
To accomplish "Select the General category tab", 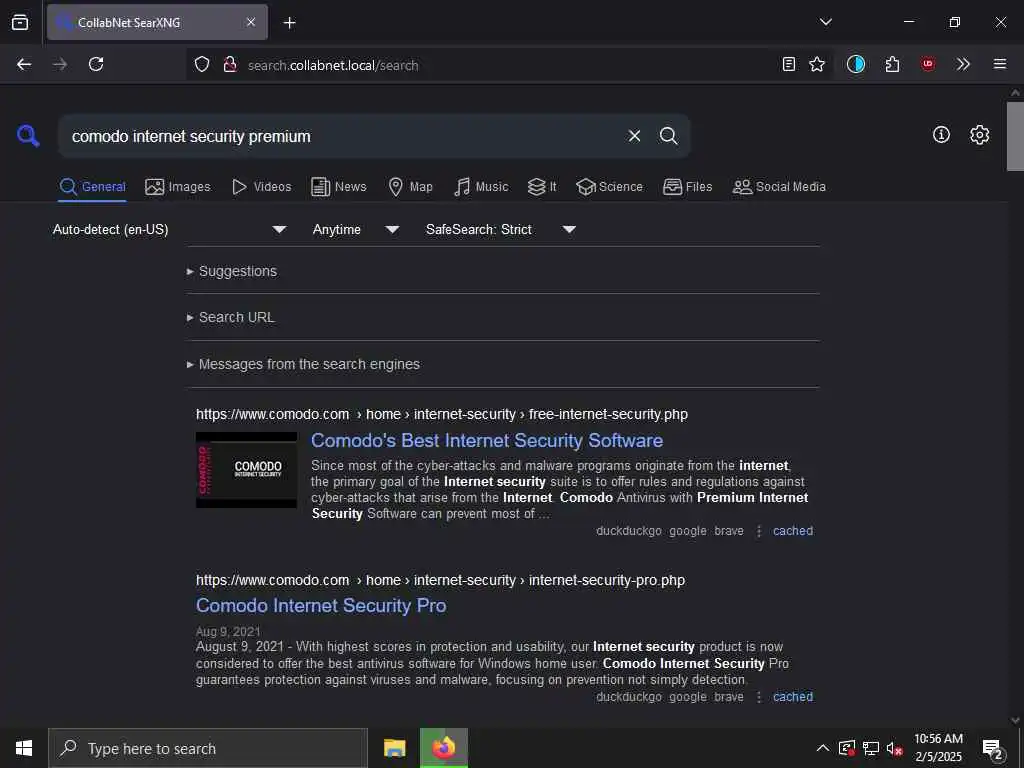I will (x=92, y=187).
